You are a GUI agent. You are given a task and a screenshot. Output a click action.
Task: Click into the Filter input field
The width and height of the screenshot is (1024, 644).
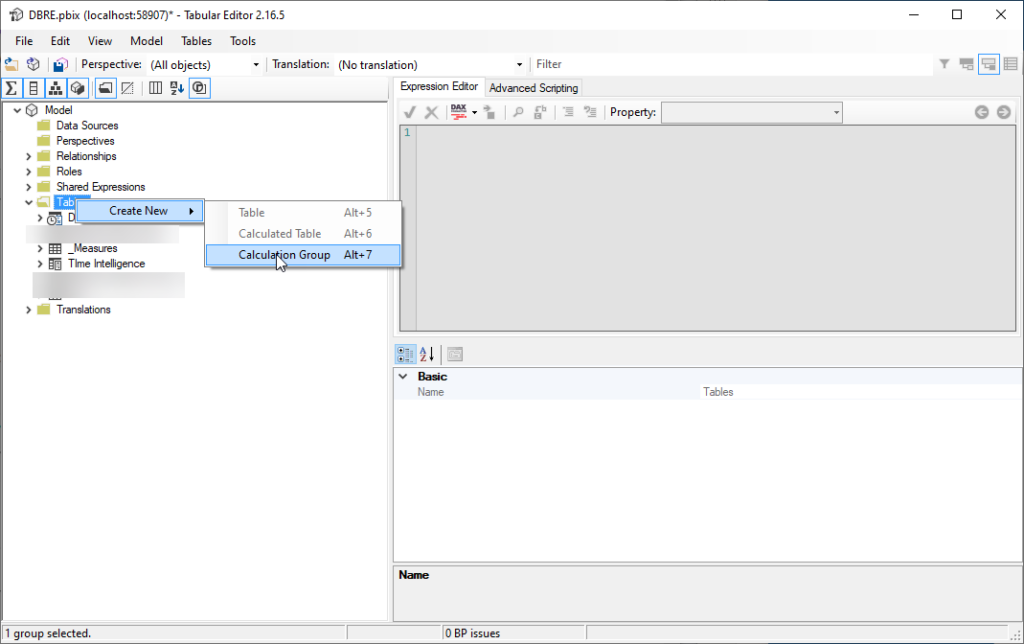click(733, 64)
